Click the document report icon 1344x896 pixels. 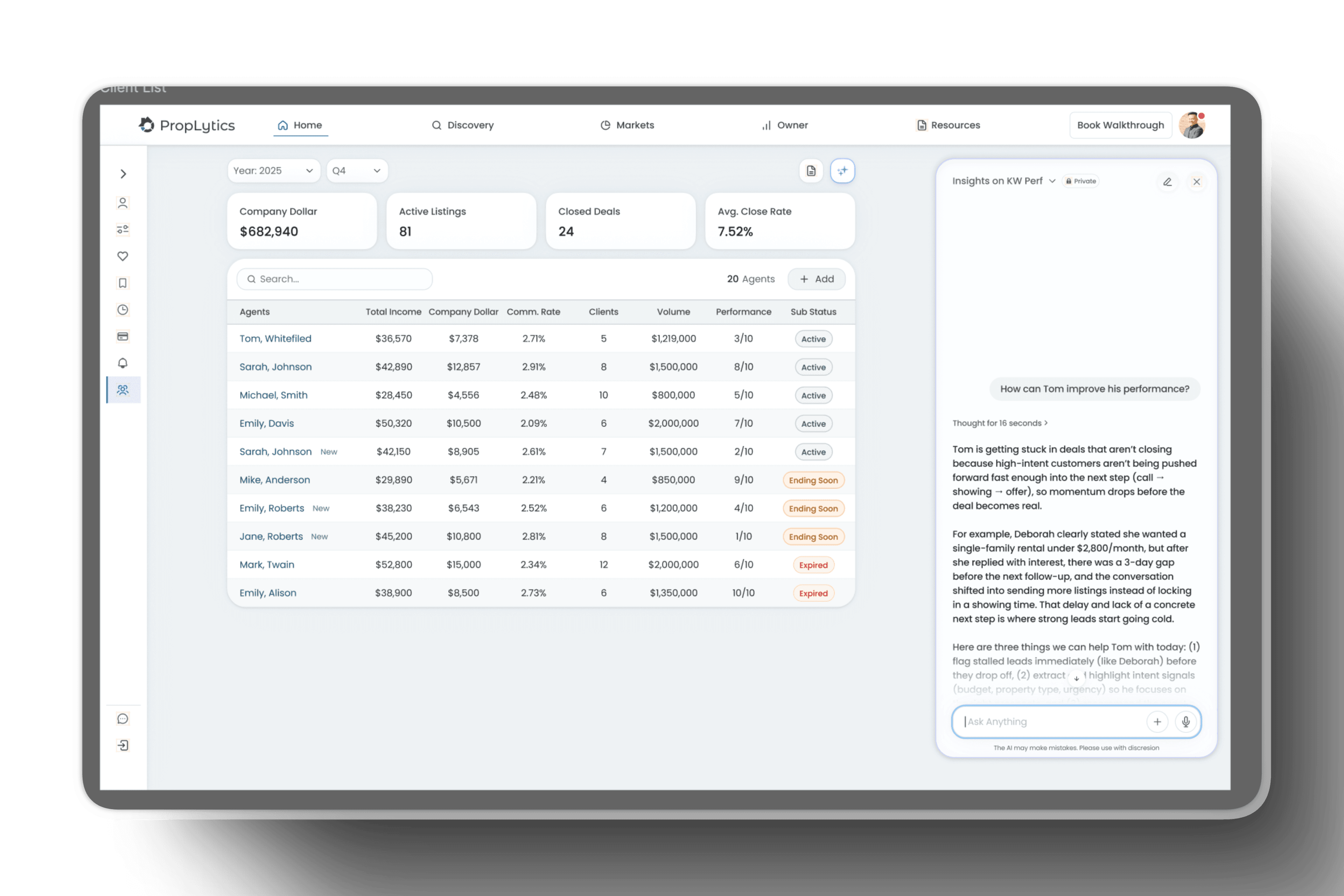coord(811,170)
